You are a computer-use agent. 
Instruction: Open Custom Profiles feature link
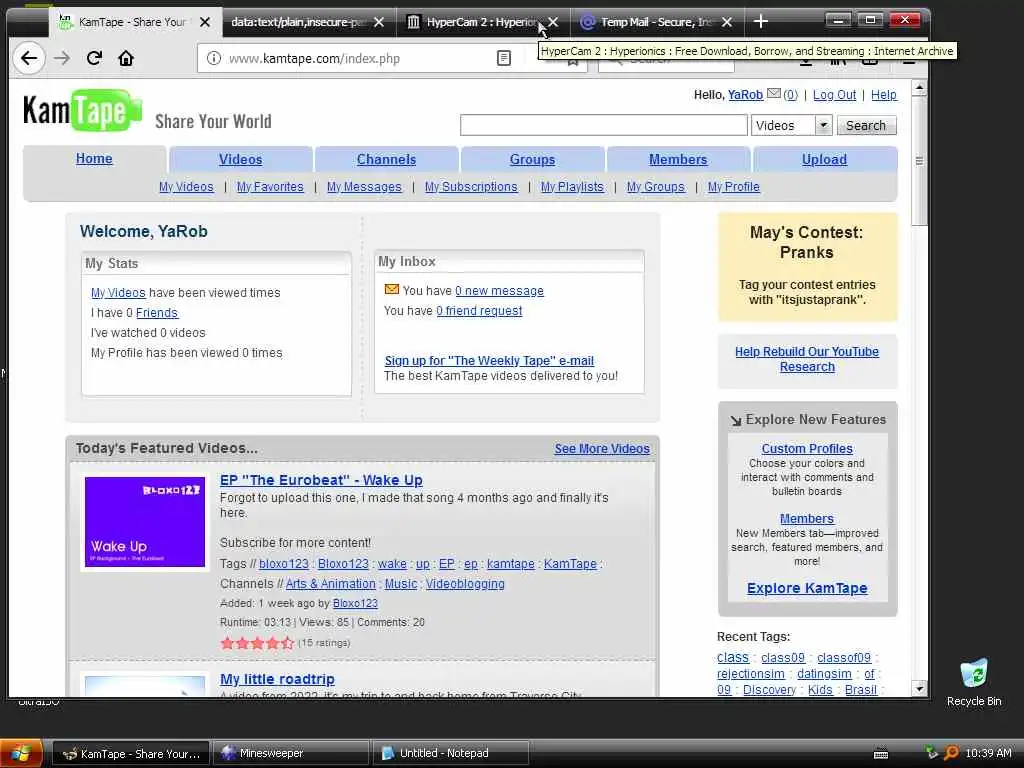pos(807,449)
